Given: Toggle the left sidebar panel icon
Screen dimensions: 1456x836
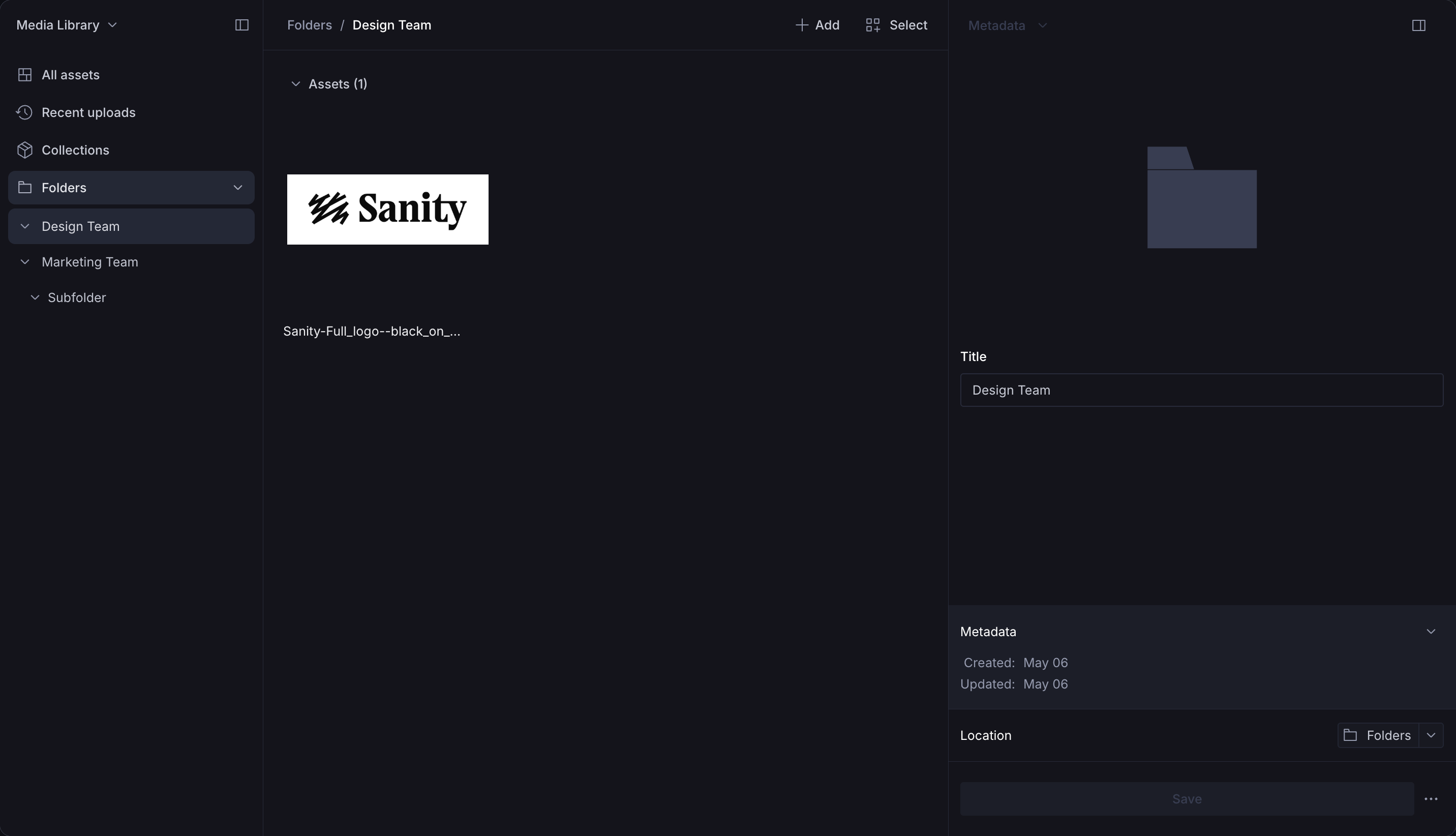Looking at the screenshot, I should 241,25.
